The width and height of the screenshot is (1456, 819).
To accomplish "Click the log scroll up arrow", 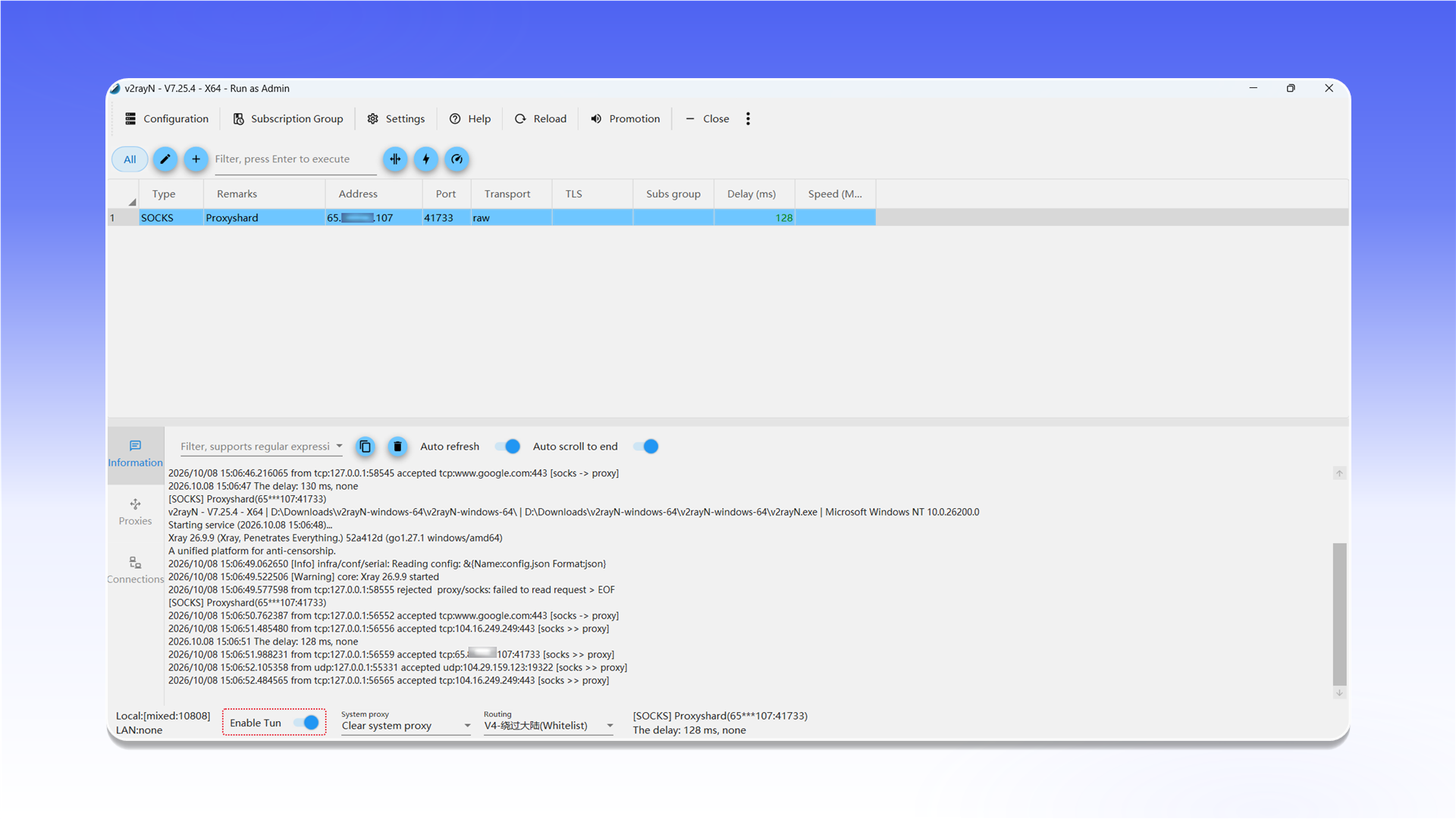I will (x=1340, y=473).
